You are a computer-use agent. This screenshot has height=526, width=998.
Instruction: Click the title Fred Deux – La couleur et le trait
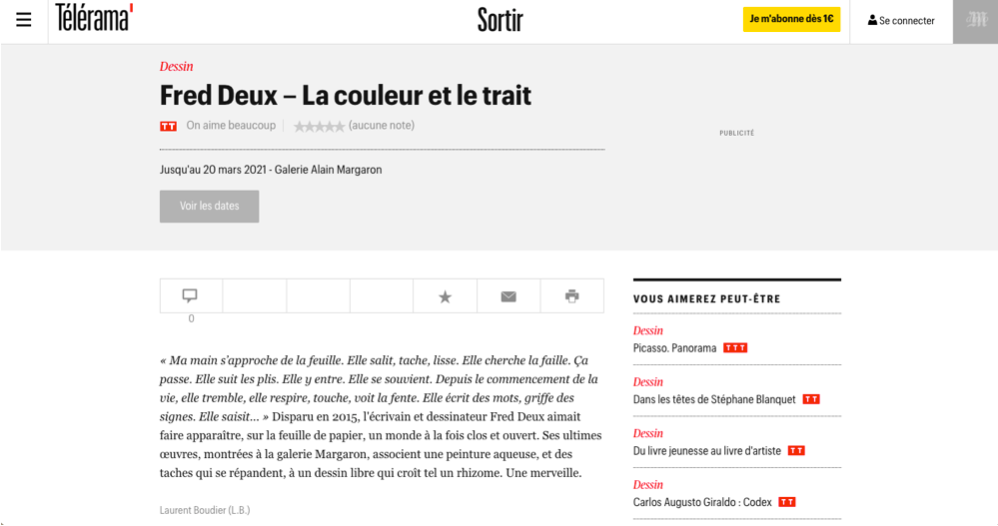[346, 96]
